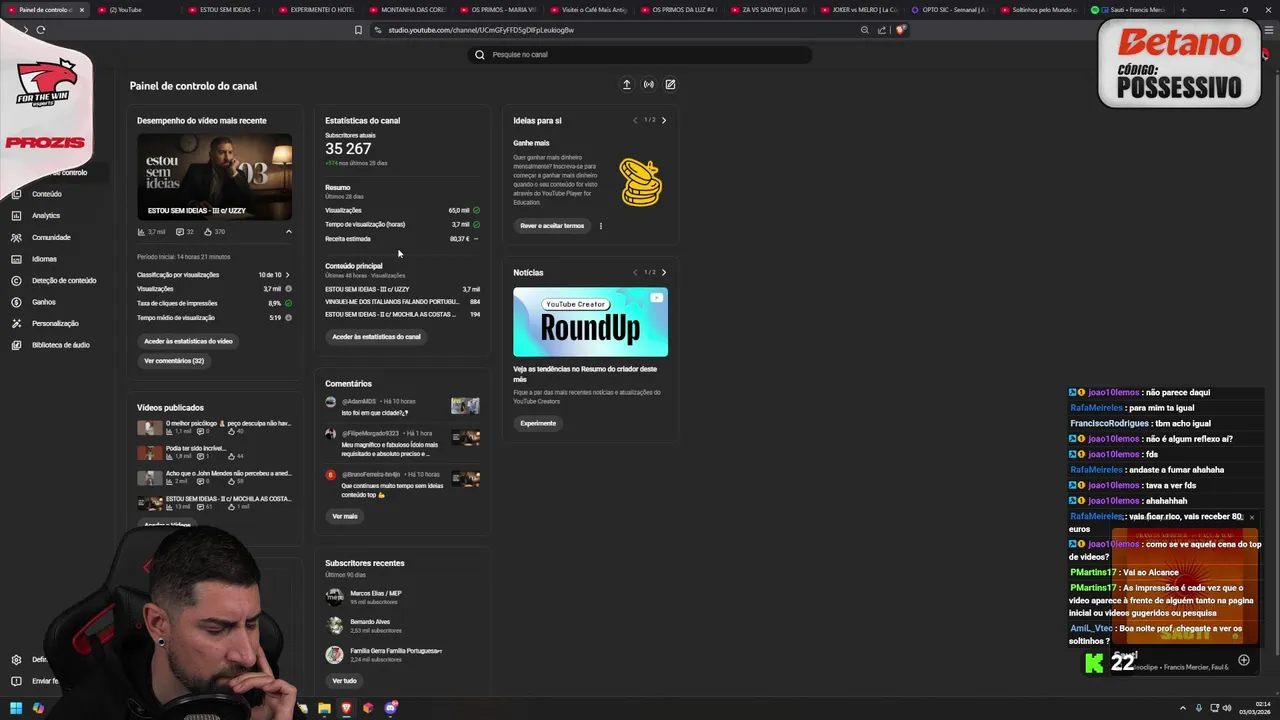Expand Classificação por visualizações arrow
1280x720 pixels.
tap(287, 275)
